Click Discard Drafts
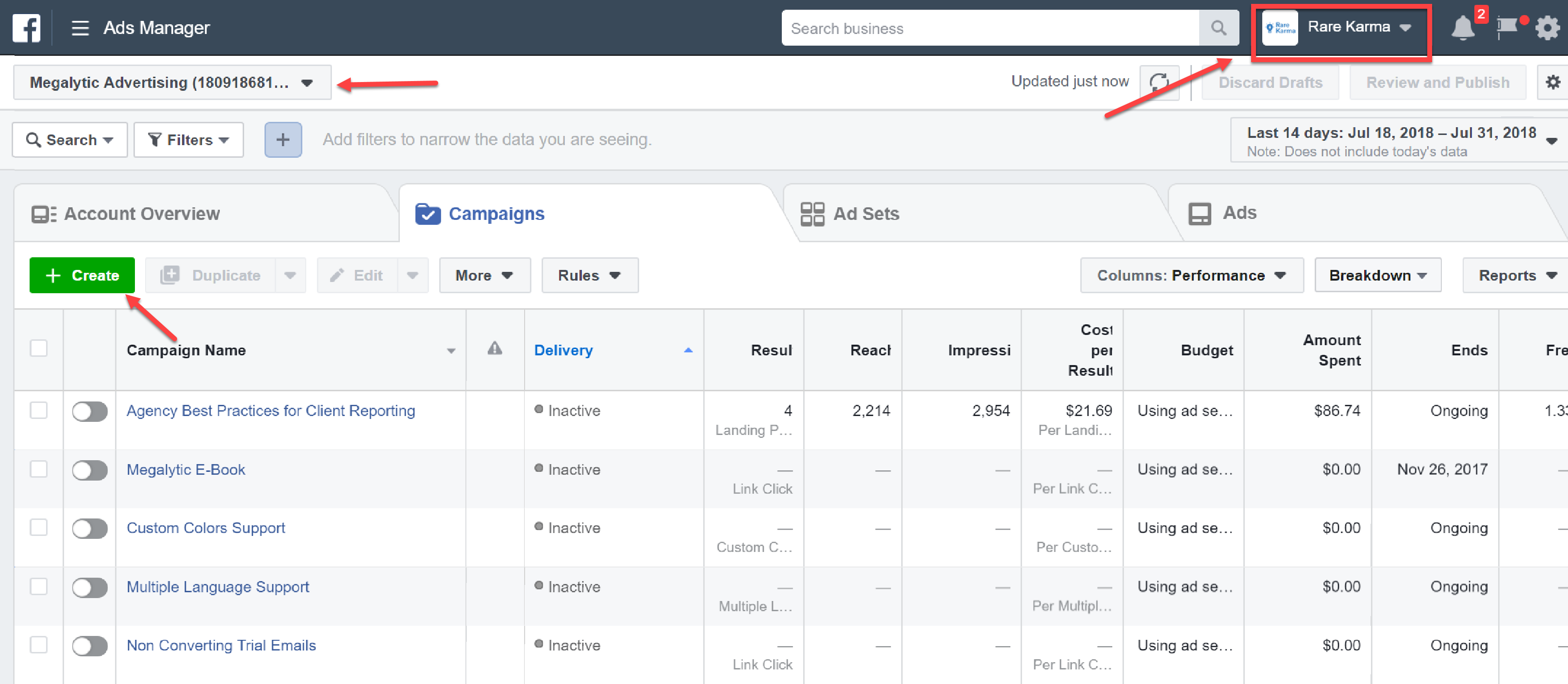Viewport: 1568px width, 684px height. coord(1271,82)
